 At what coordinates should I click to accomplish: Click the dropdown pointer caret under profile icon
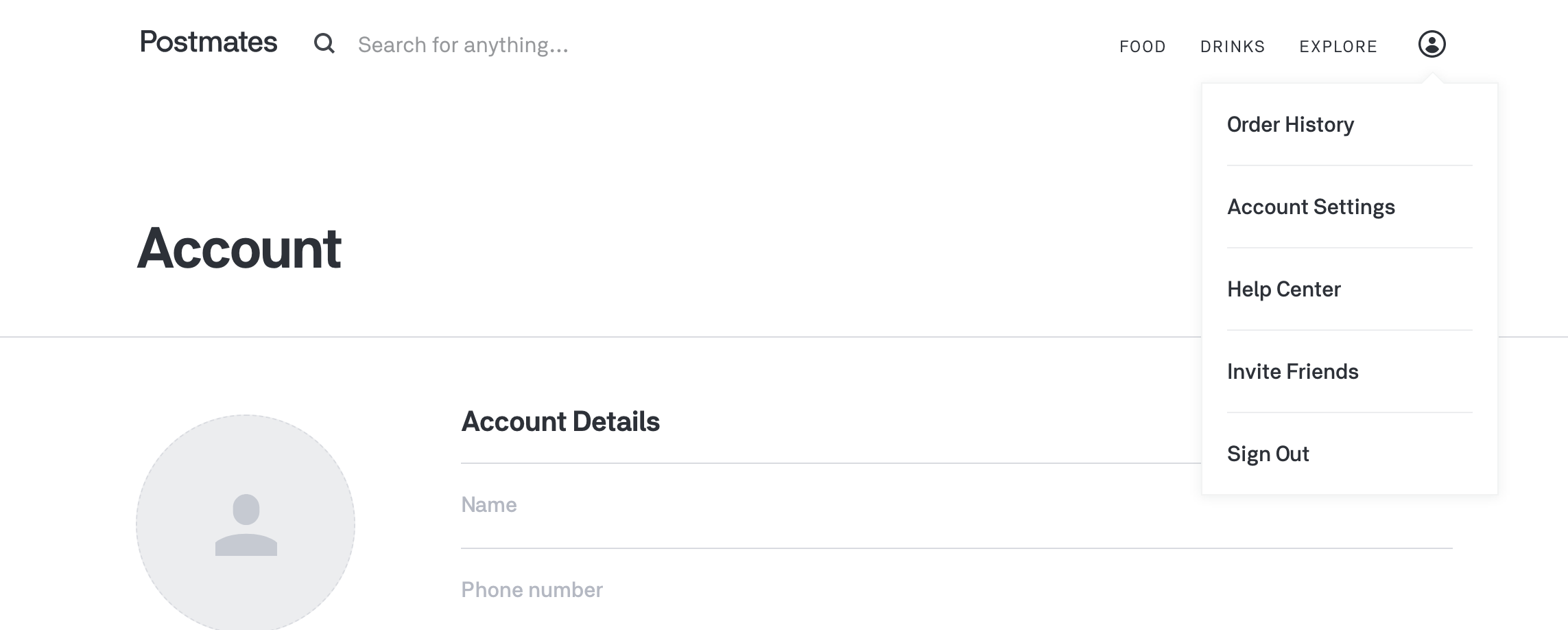[1432, 78]
